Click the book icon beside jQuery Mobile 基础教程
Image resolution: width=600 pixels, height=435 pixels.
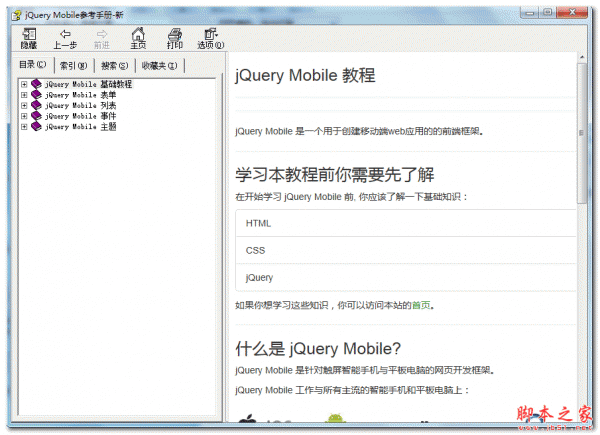(36, 84)
